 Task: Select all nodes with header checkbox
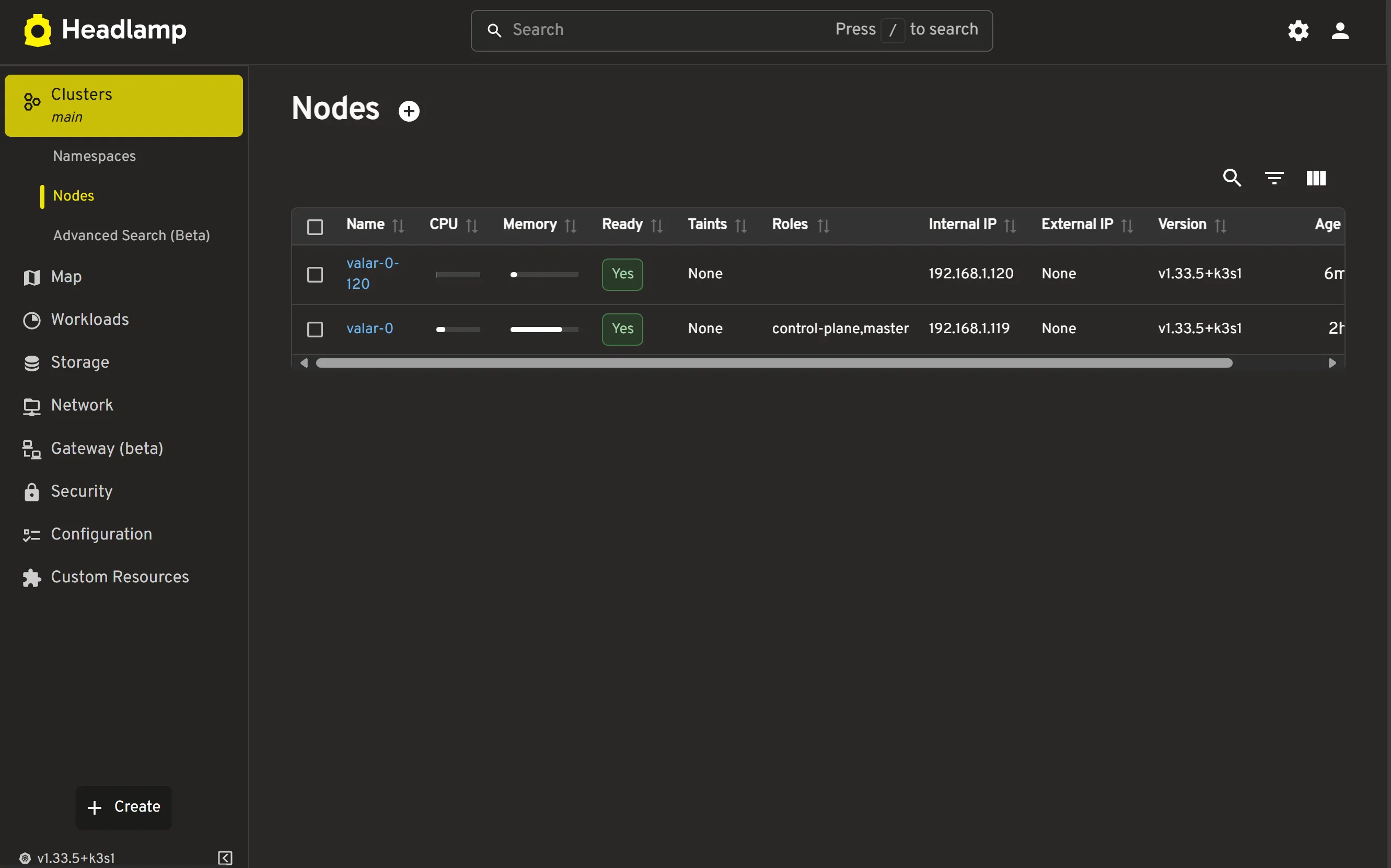(x=315, y=226)
